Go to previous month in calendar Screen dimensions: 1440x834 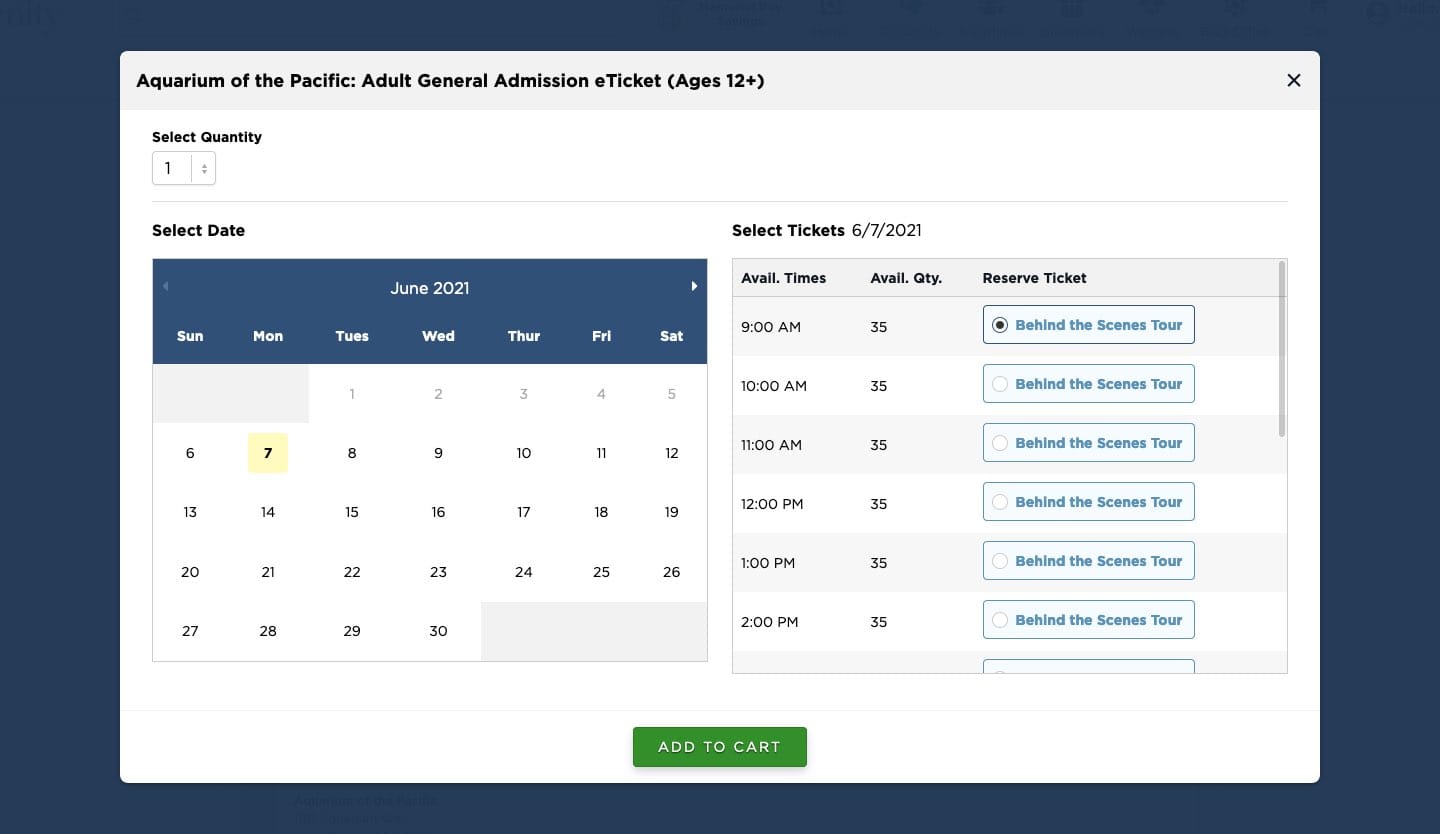165,286
